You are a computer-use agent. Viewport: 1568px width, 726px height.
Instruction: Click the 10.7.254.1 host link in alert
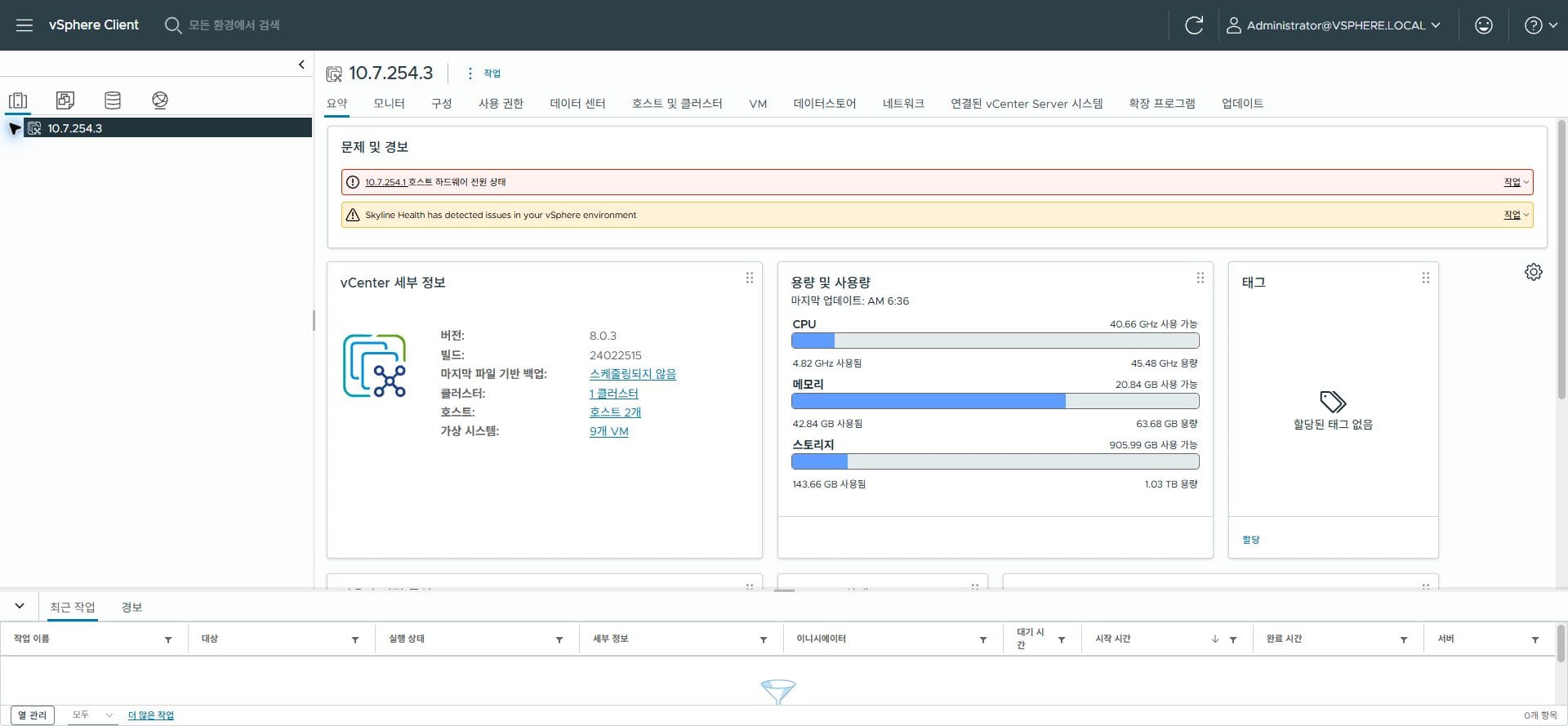(385, 182)
